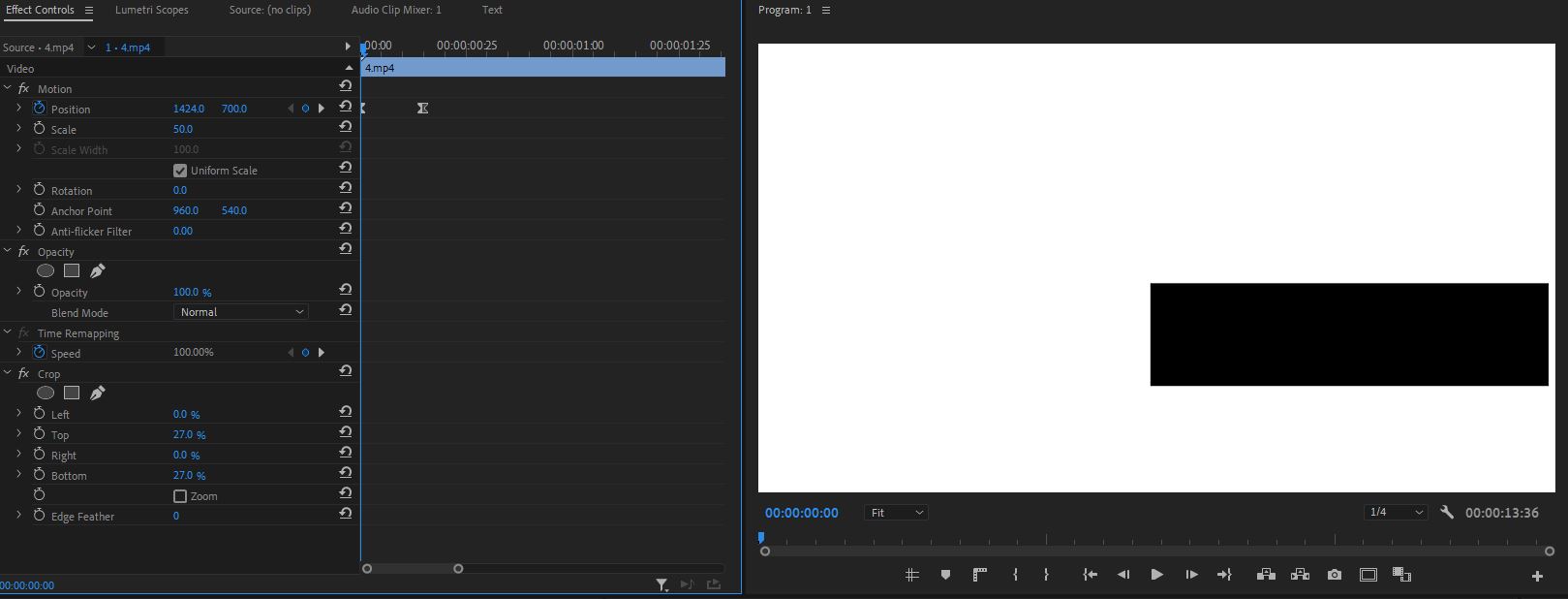Open Effect Controls panel menu
1568x599 pixels.
pyautogui.click(x=88, y=10)
